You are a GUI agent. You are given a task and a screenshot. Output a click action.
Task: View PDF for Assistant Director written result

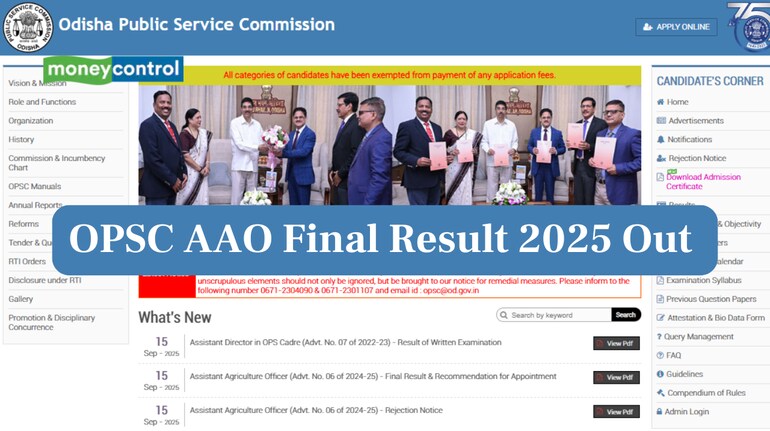pos(616,344)
